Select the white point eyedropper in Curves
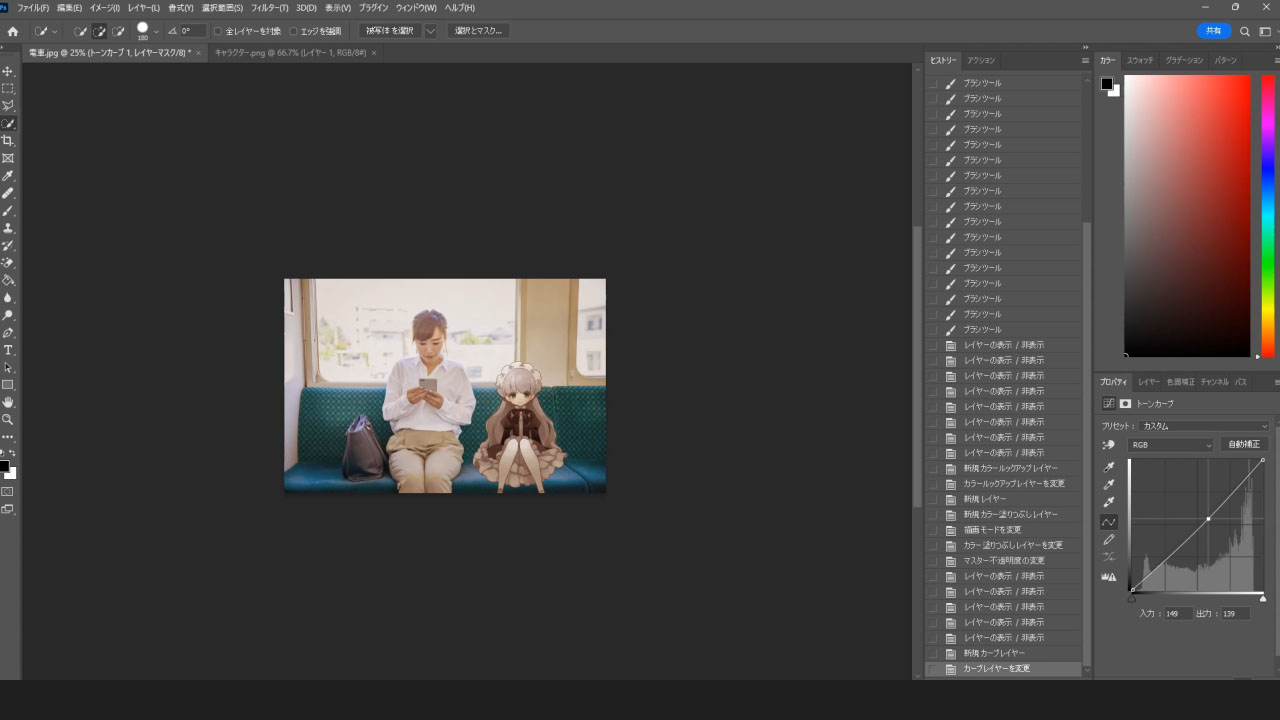This screenshot has height=720, width=1280. (x=1108, y=503)
